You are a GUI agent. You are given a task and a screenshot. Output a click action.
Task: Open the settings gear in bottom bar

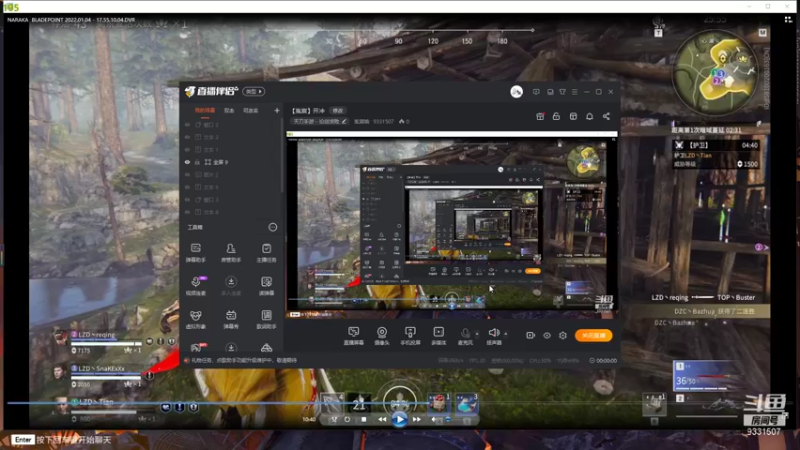(x=563, y=335)
